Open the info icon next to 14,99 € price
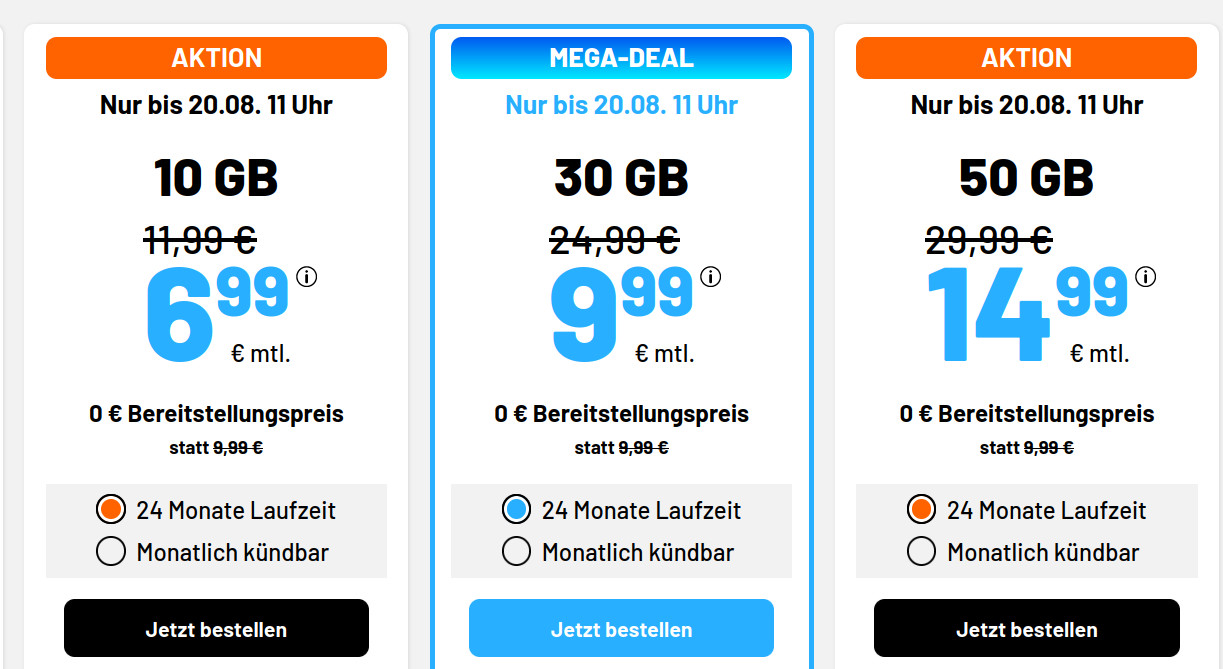The height and width of the screenshot is (669, 1223). [x=1144, y=277]
